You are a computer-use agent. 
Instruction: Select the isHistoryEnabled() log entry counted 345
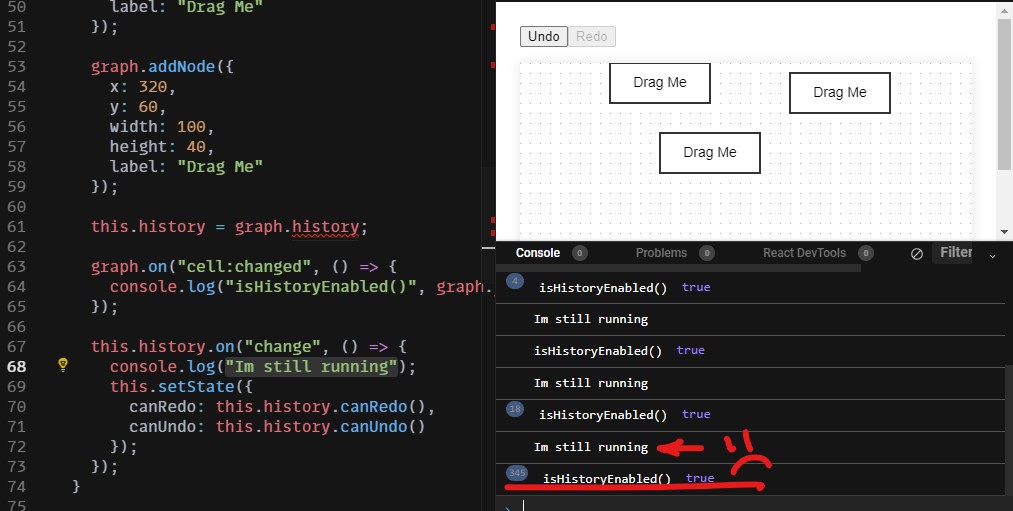coord(749,479)
